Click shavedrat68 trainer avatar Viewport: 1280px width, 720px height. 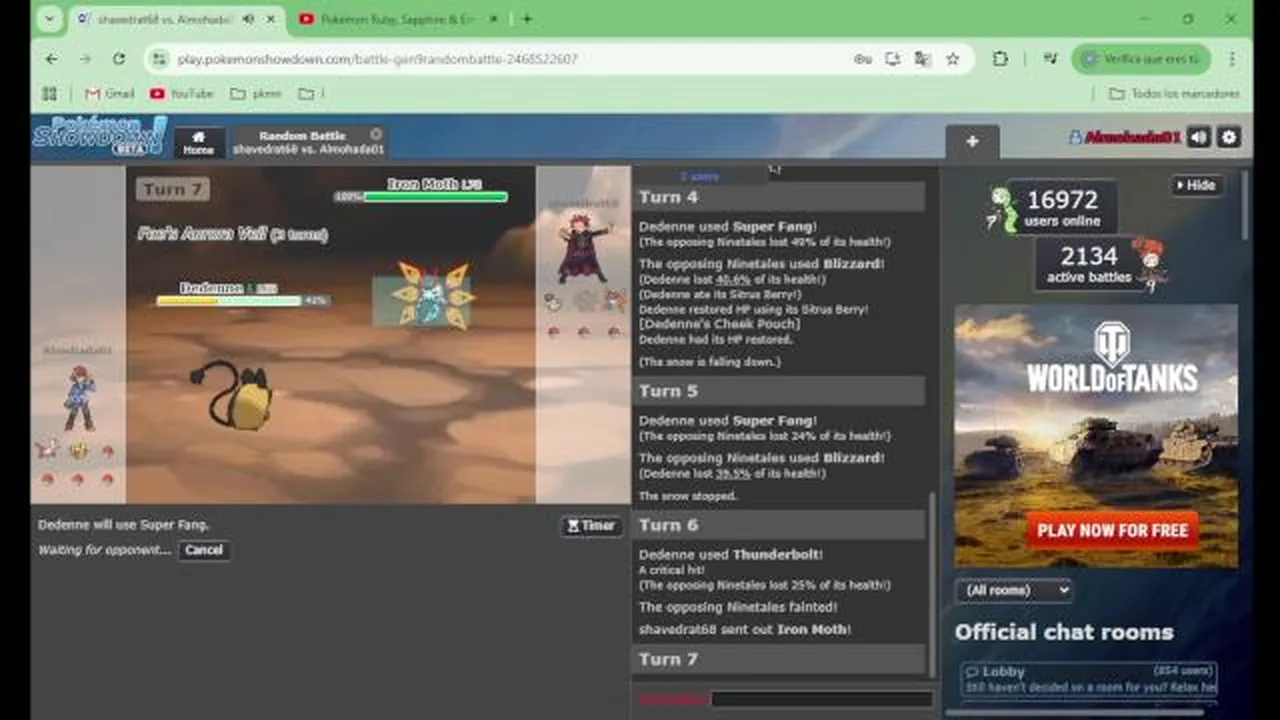click(x=583, y=248)
